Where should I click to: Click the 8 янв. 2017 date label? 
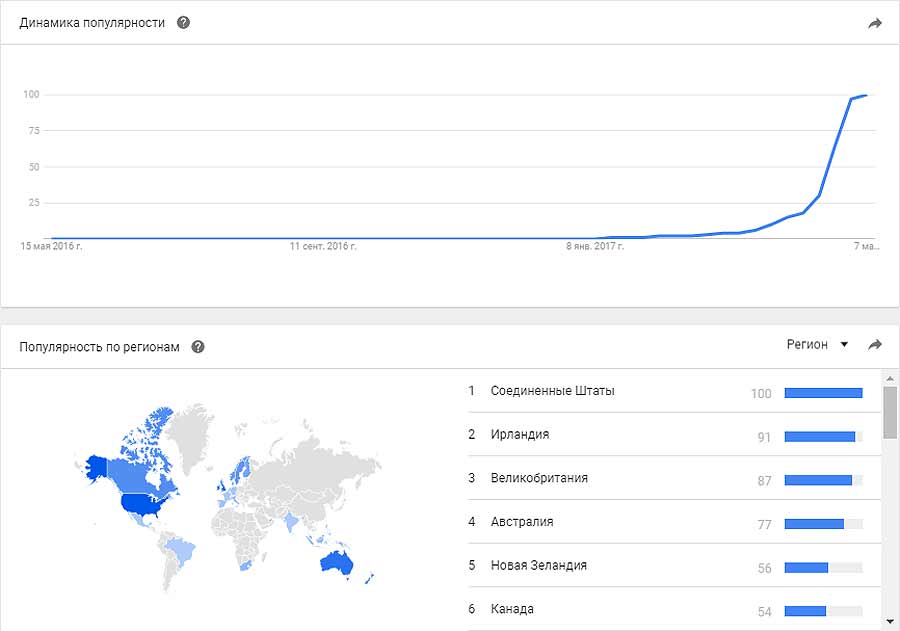coord(595,246)
